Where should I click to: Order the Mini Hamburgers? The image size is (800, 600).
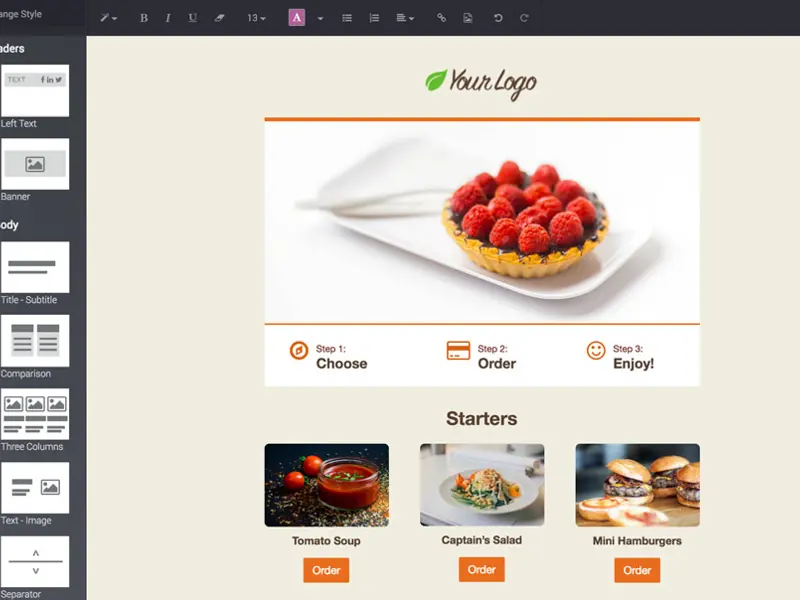click(637, 570)
